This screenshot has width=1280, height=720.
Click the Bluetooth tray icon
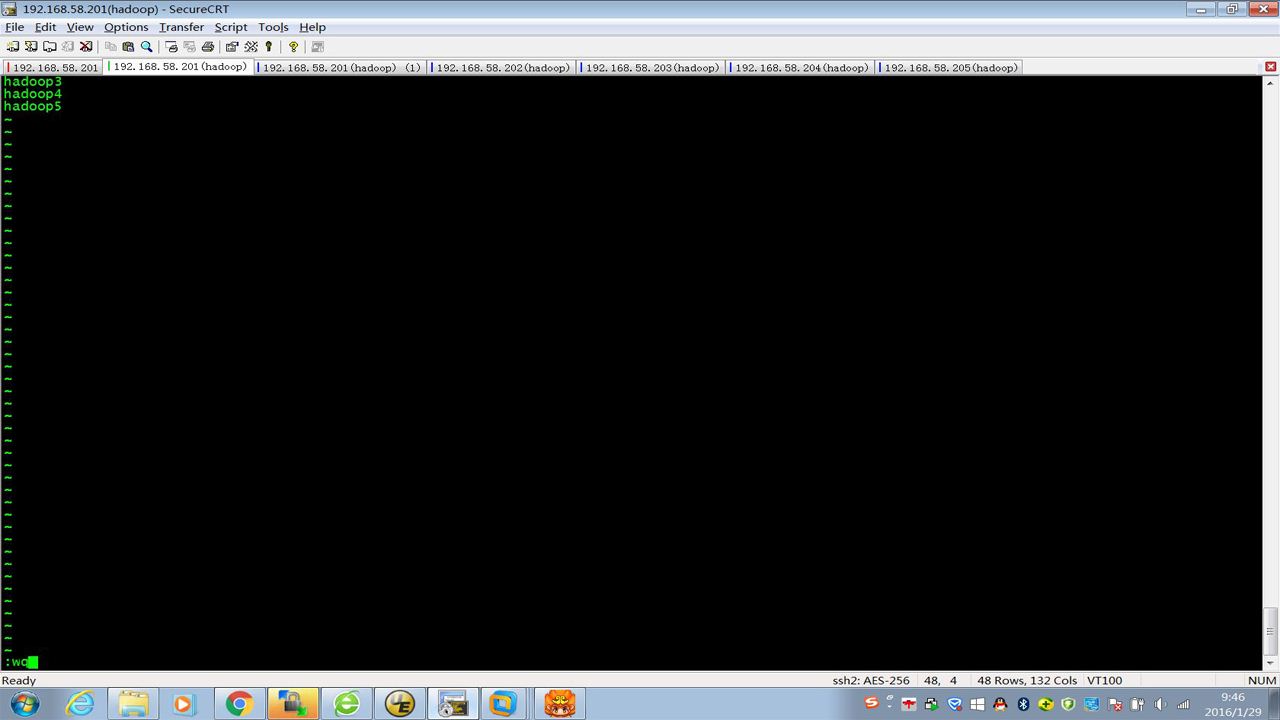1023,704
